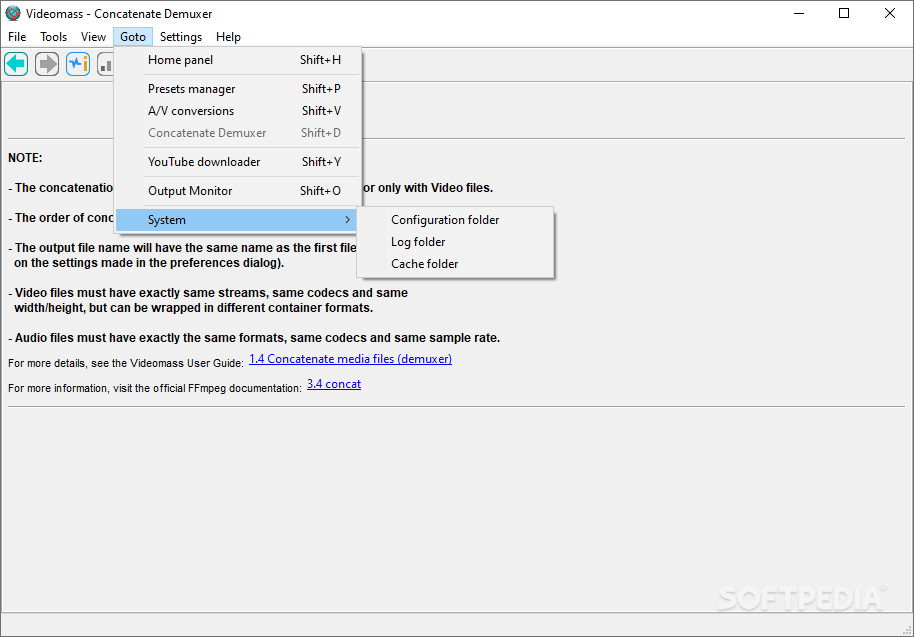Click the partially hidden bar chart toolbar icon
The width and height of the screenshot is (914, 637).
coord(105,64)
